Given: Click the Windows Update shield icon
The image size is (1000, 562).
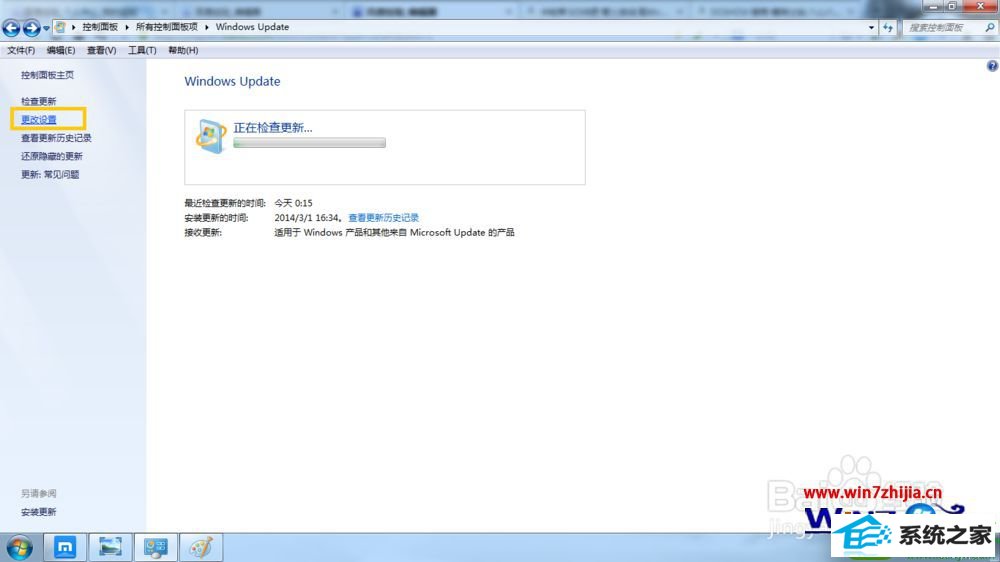Looking at the screenshot, I should tap(211, 136).
